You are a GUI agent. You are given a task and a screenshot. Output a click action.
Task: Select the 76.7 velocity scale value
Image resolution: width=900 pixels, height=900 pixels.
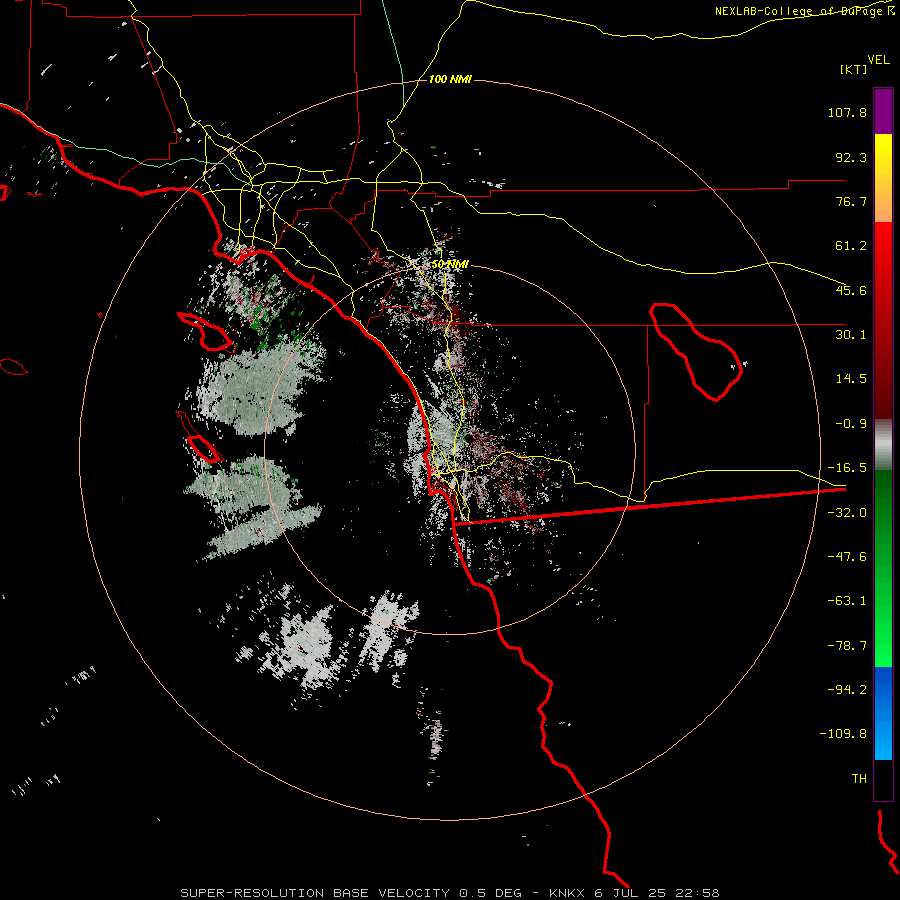pyautogui.click(x=851, y=201)
